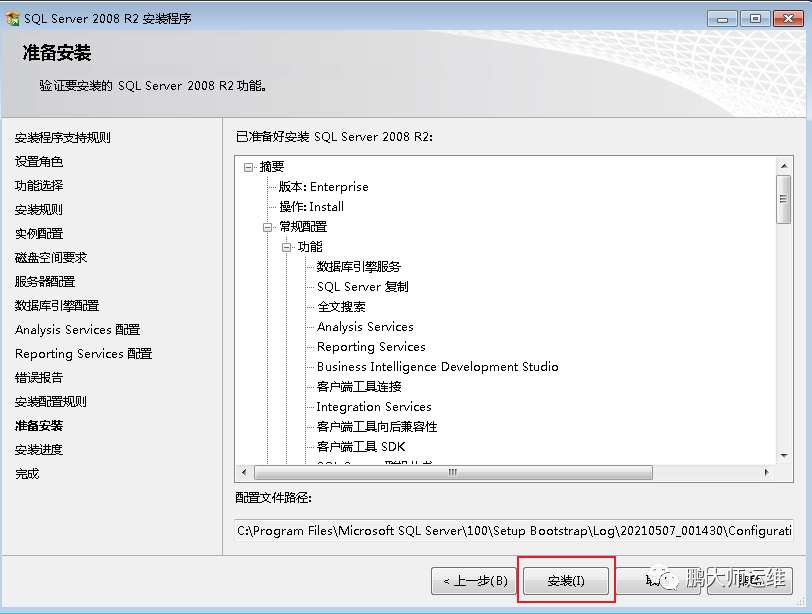Click 服务器配置 step in sidebar
Screen dimensions: 812x614
click(x=45, y=282)
